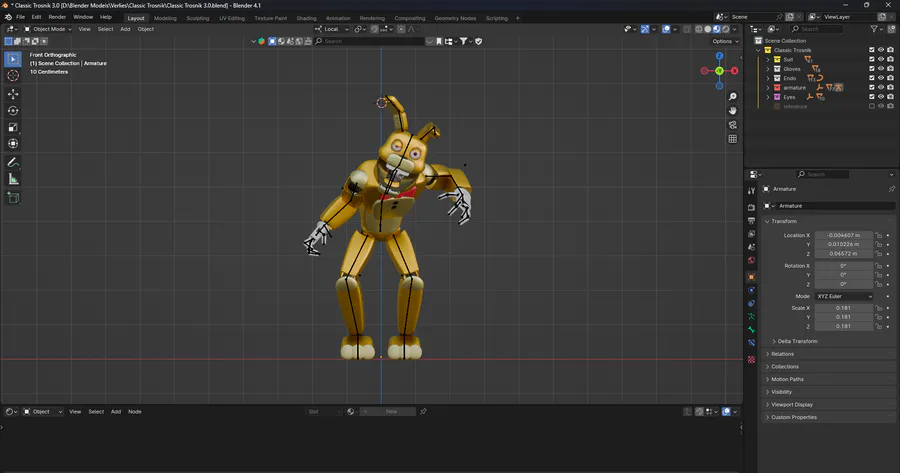Collapse the Classic Trosnik collection
Viewport: 900px width, 473px height.
tap(759, 50)
